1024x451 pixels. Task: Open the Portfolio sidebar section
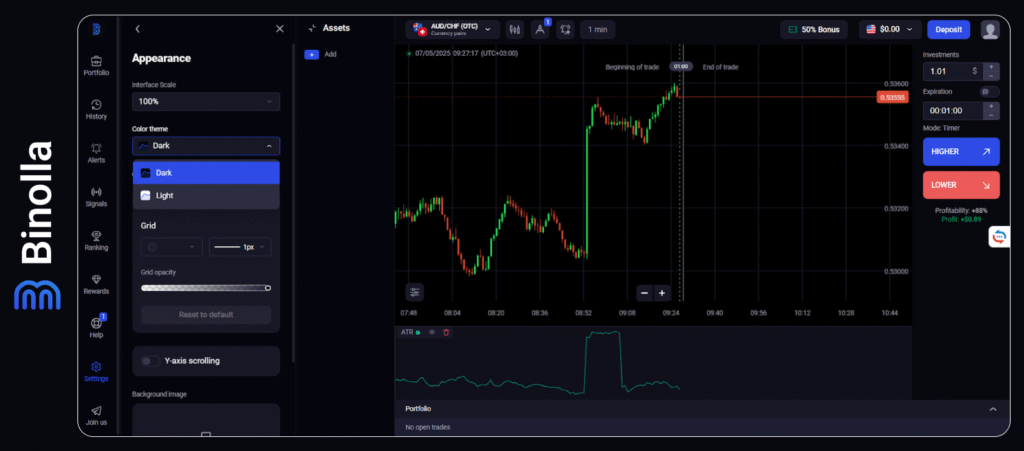pyautogui.click(x=96, y=64)
